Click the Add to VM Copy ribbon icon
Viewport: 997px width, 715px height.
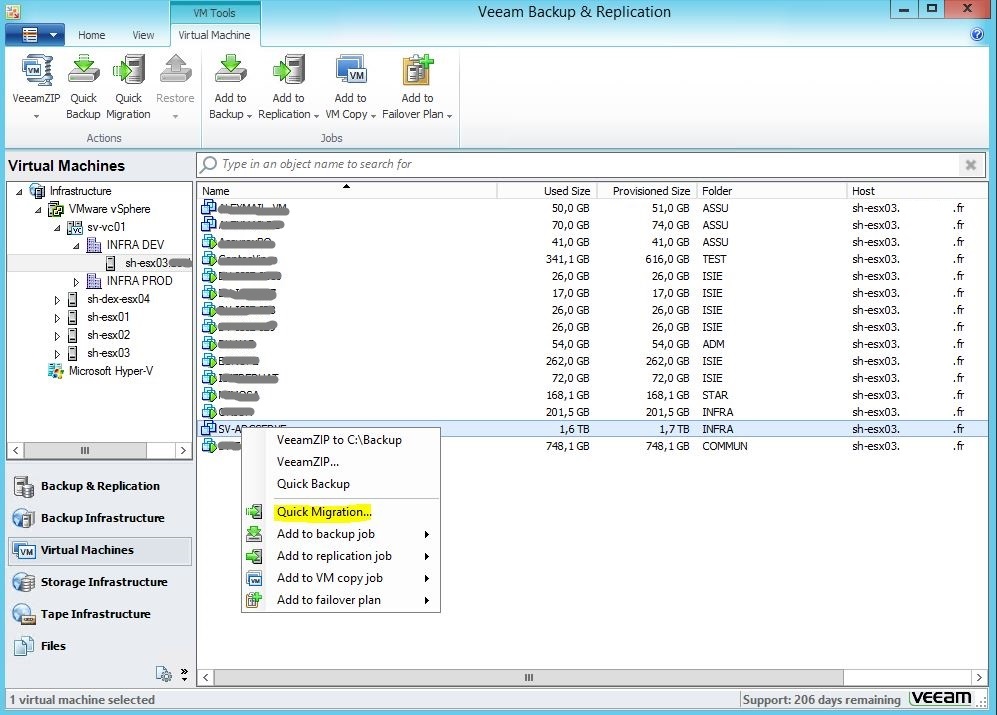coord(351,71)
